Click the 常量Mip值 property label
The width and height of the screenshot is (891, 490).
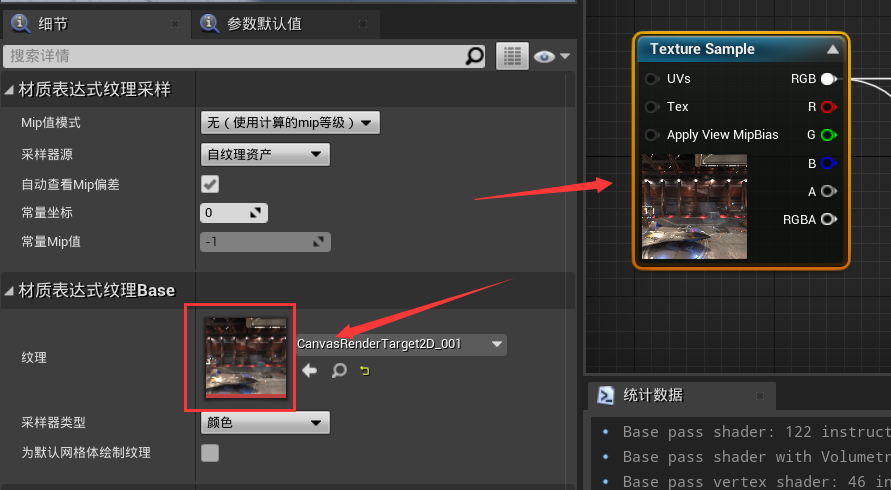(51, 242)
